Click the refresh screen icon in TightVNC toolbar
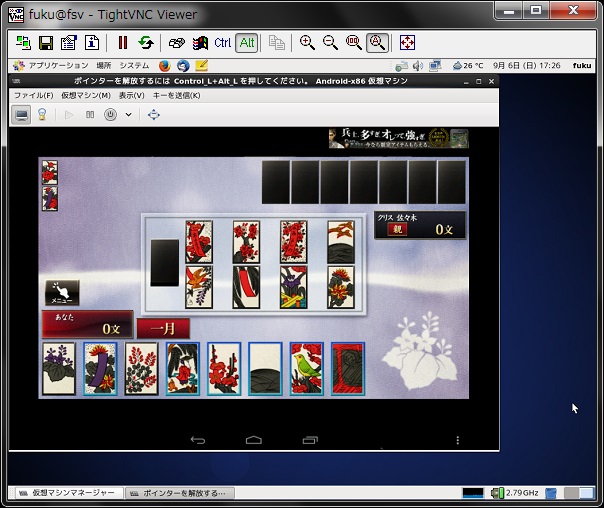Image resolution: width=604 pixels, height=508 pixels. pyautogui.click(x=146, y=42)
